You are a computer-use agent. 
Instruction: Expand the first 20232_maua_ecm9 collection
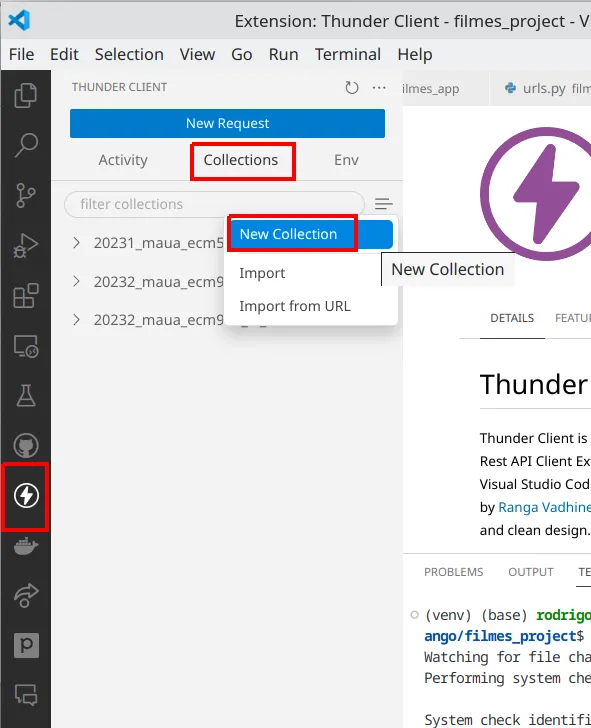(77, 281)
